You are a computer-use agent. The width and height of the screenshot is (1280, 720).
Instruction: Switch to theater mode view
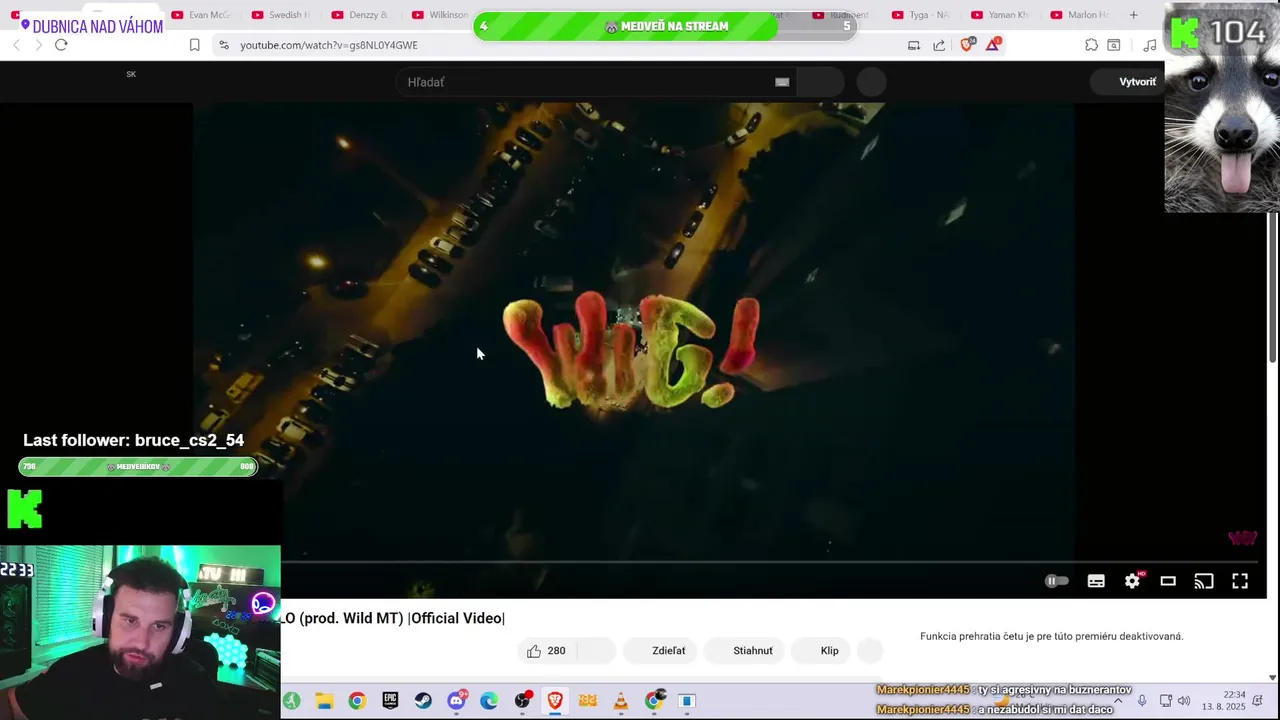pos(1168,581)
